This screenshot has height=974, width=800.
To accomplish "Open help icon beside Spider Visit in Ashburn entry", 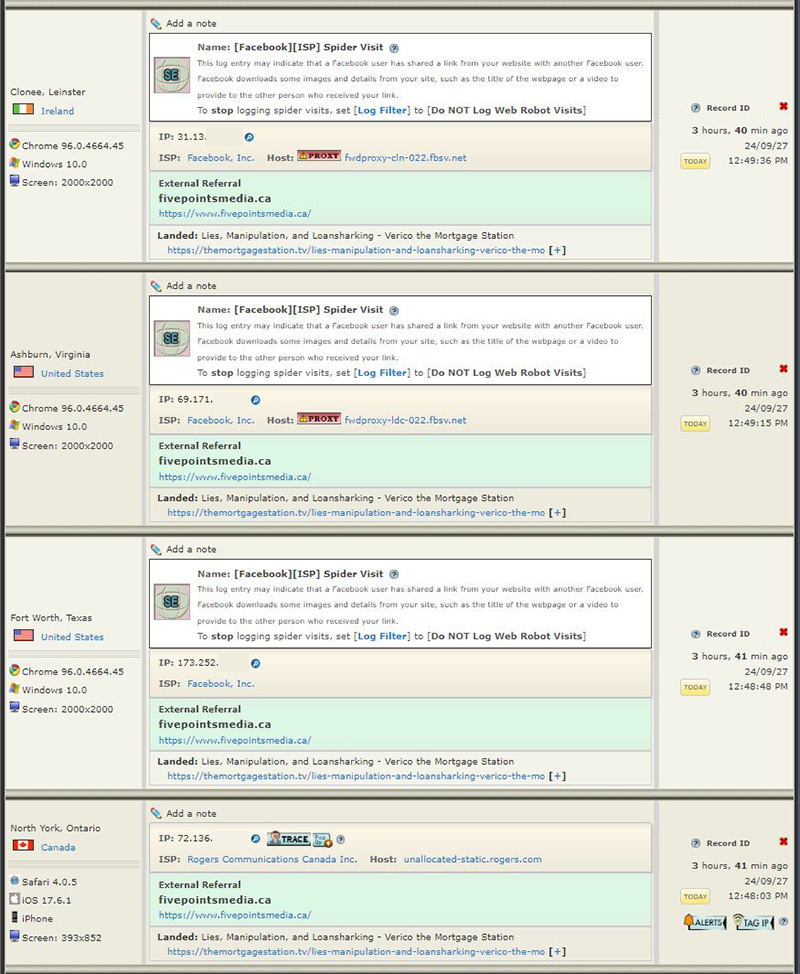I will 394,311.
